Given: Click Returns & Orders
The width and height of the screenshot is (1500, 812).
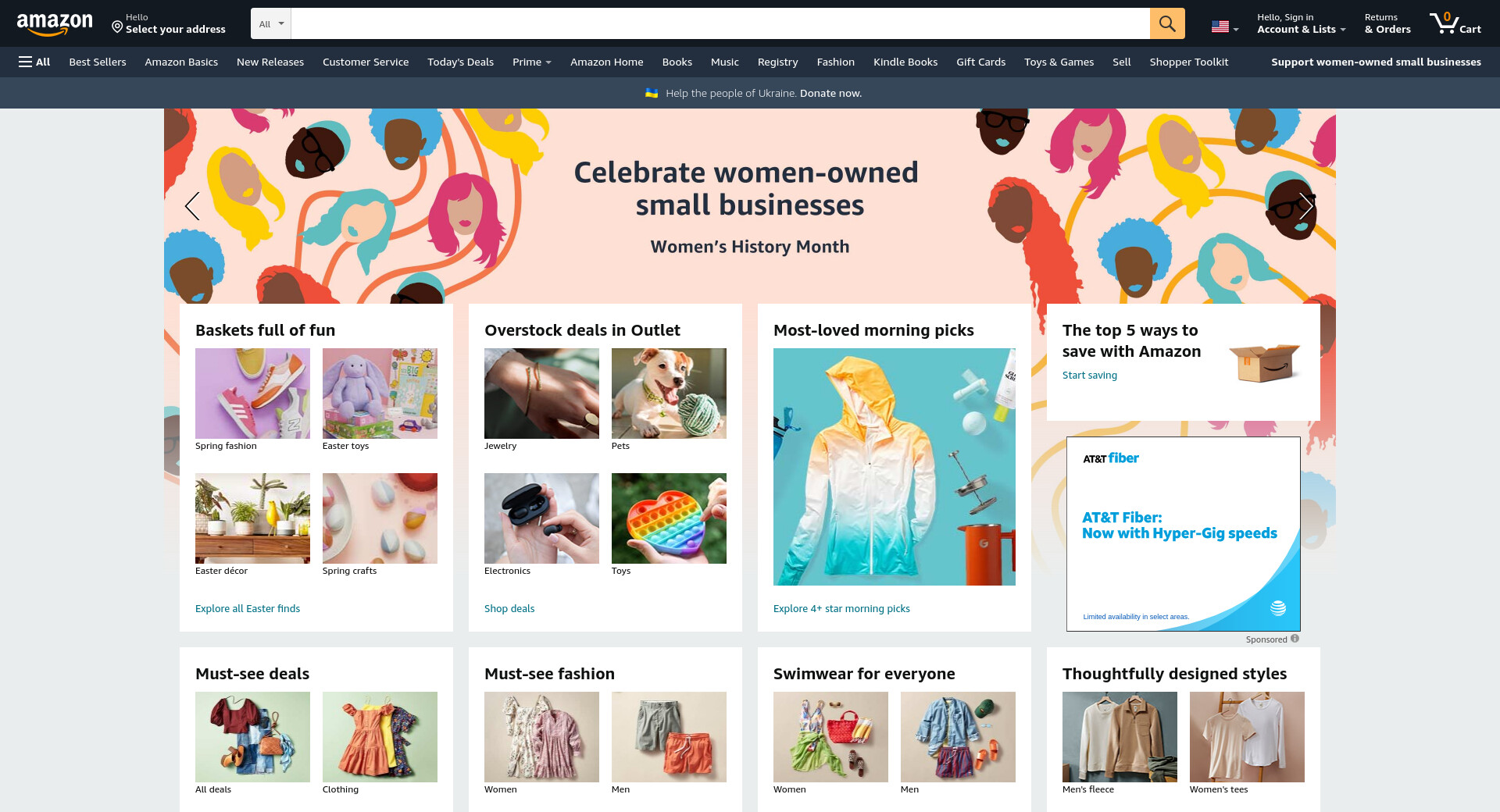Looking at the screenshot, I should [1387, 23].
